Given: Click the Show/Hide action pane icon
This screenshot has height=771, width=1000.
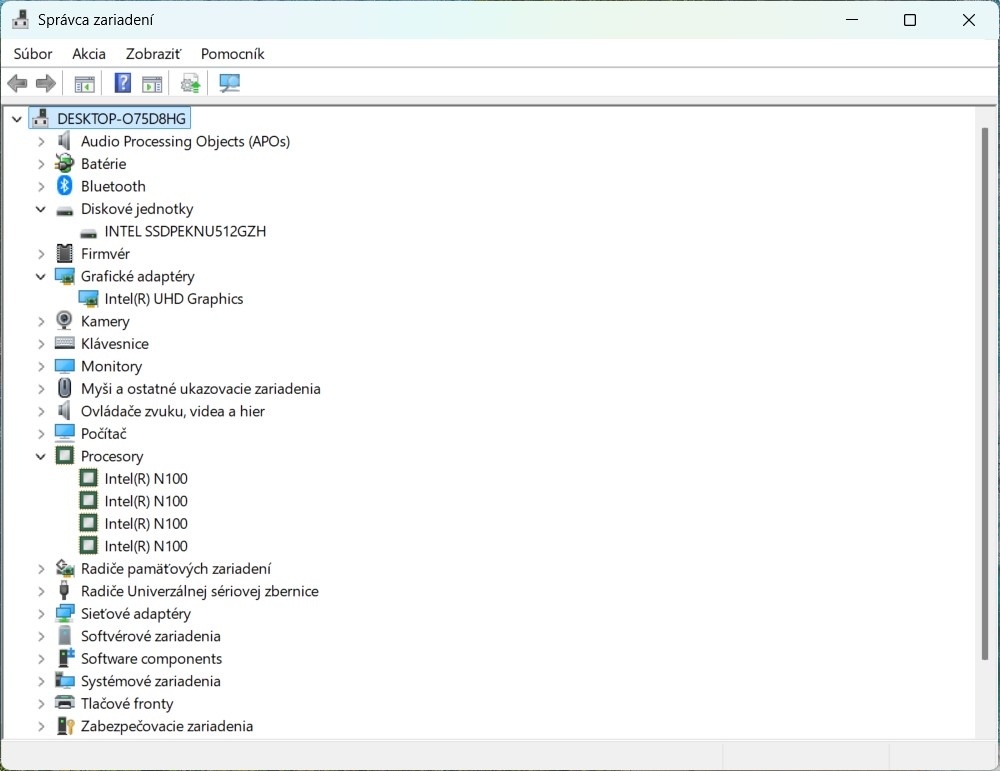Looking at the screenshot, I should click(x=152, y=84).
